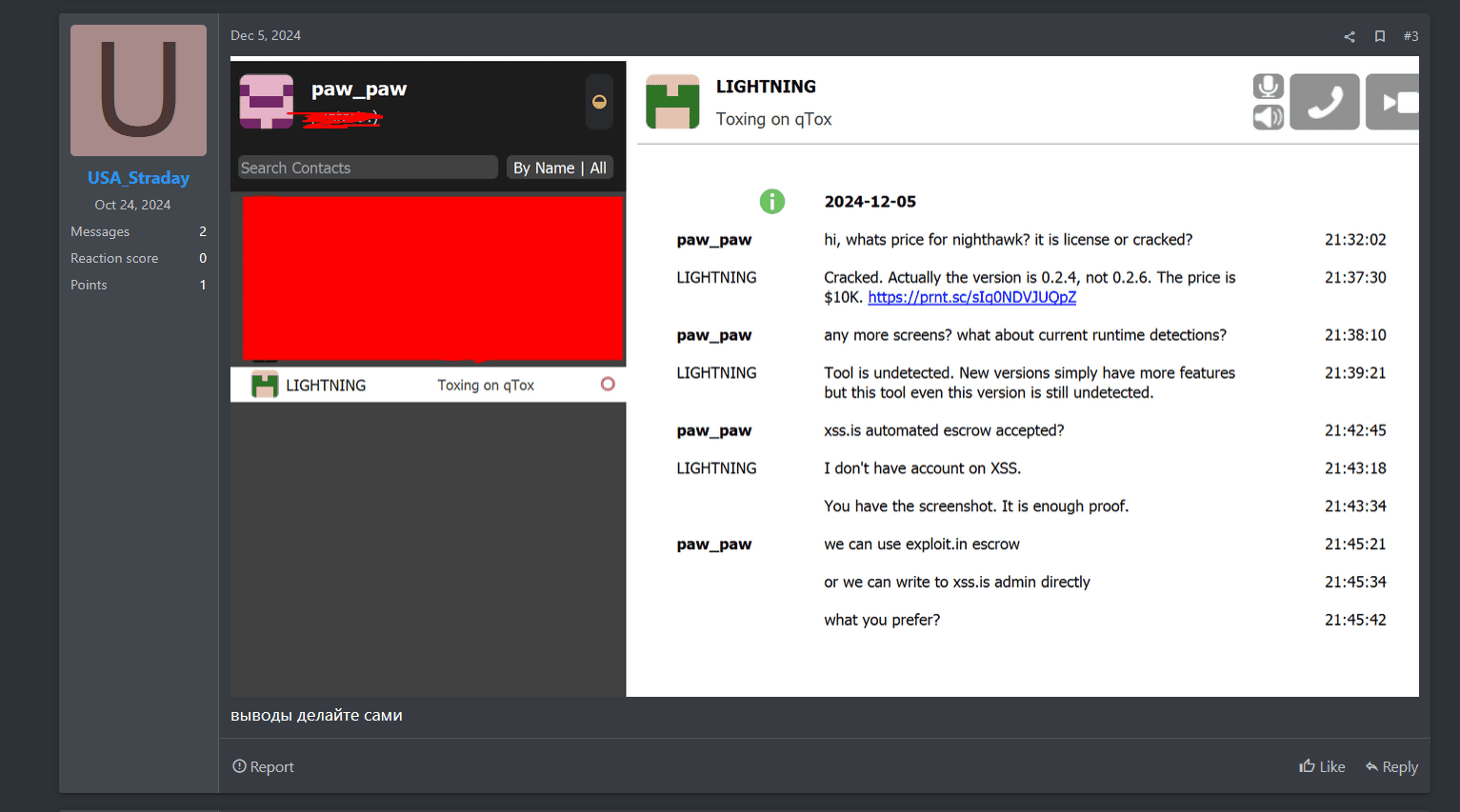This screenshot has width=1460, height=812.
Task: Click the timestamp 21:32:02
Action: (1355, 240)
